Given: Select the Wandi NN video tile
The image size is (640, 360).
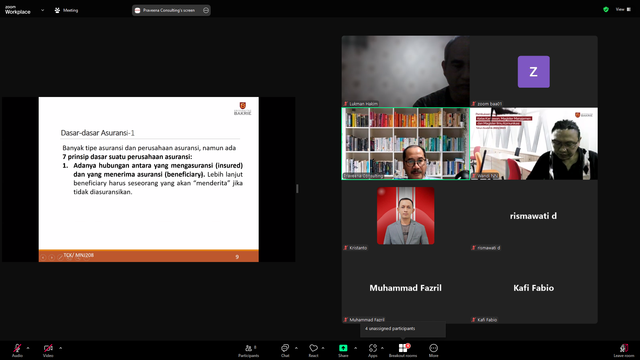Looking at the screenshot, I should tap(534, 144).
